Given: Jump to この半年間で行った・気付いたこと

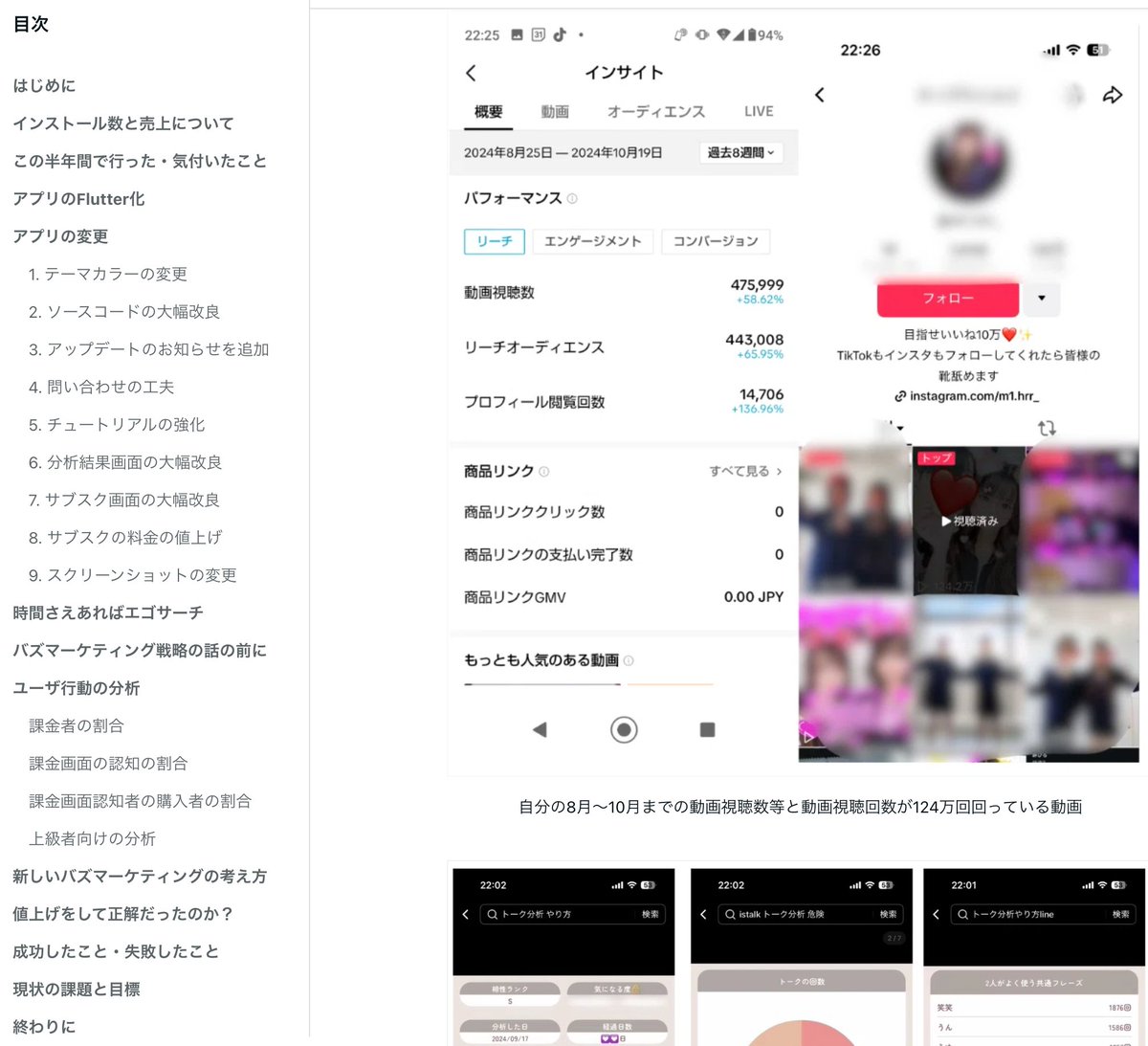Looking at the screenshot, I should click(x=140, y=161).
